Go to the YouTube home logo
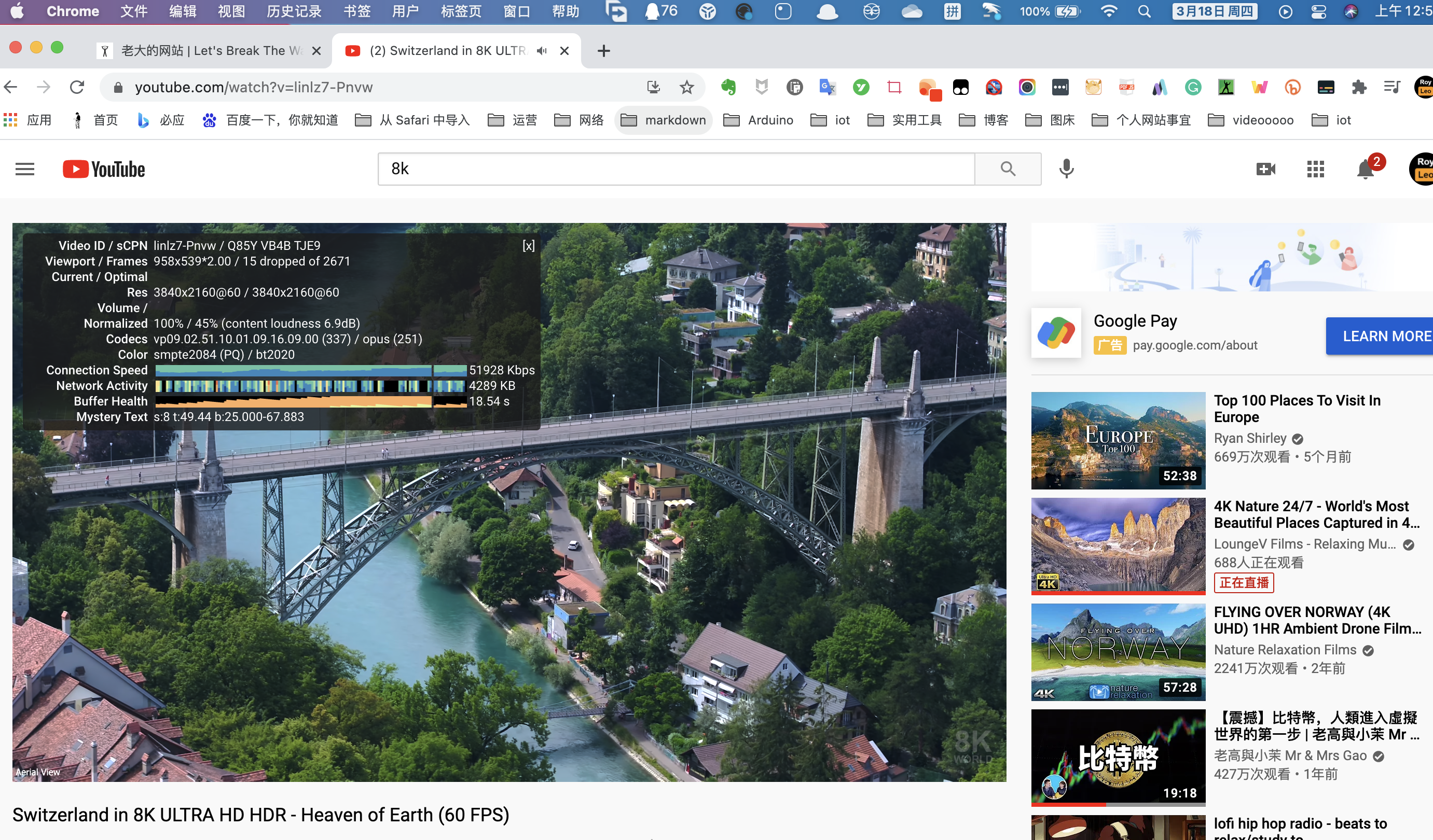The height and width of the screenshot is (840, 1433). click(x=103, y=169)
